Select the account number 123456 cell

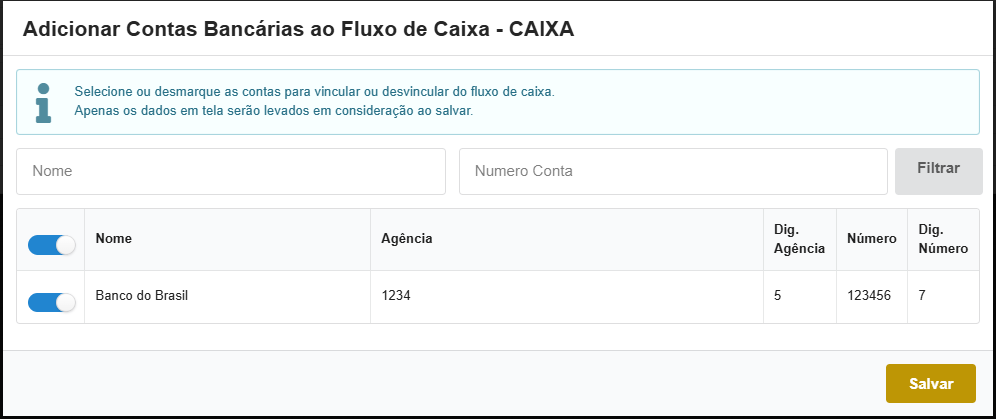[x=868, y=296]
